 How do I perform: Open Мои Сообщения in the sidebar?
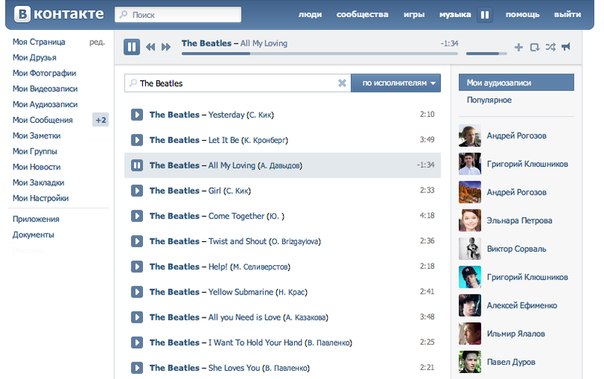(x=42, y=120)
